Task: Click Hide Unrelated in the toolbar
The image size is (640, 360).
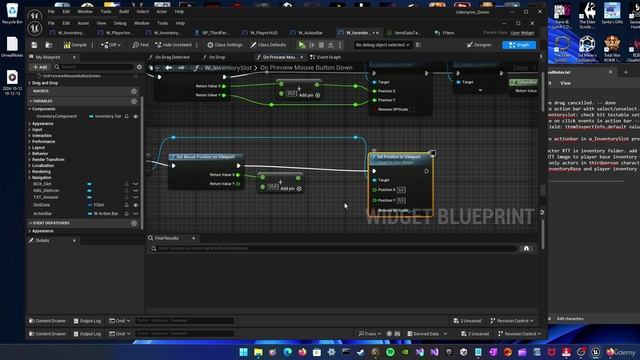Action: point(173,45)
